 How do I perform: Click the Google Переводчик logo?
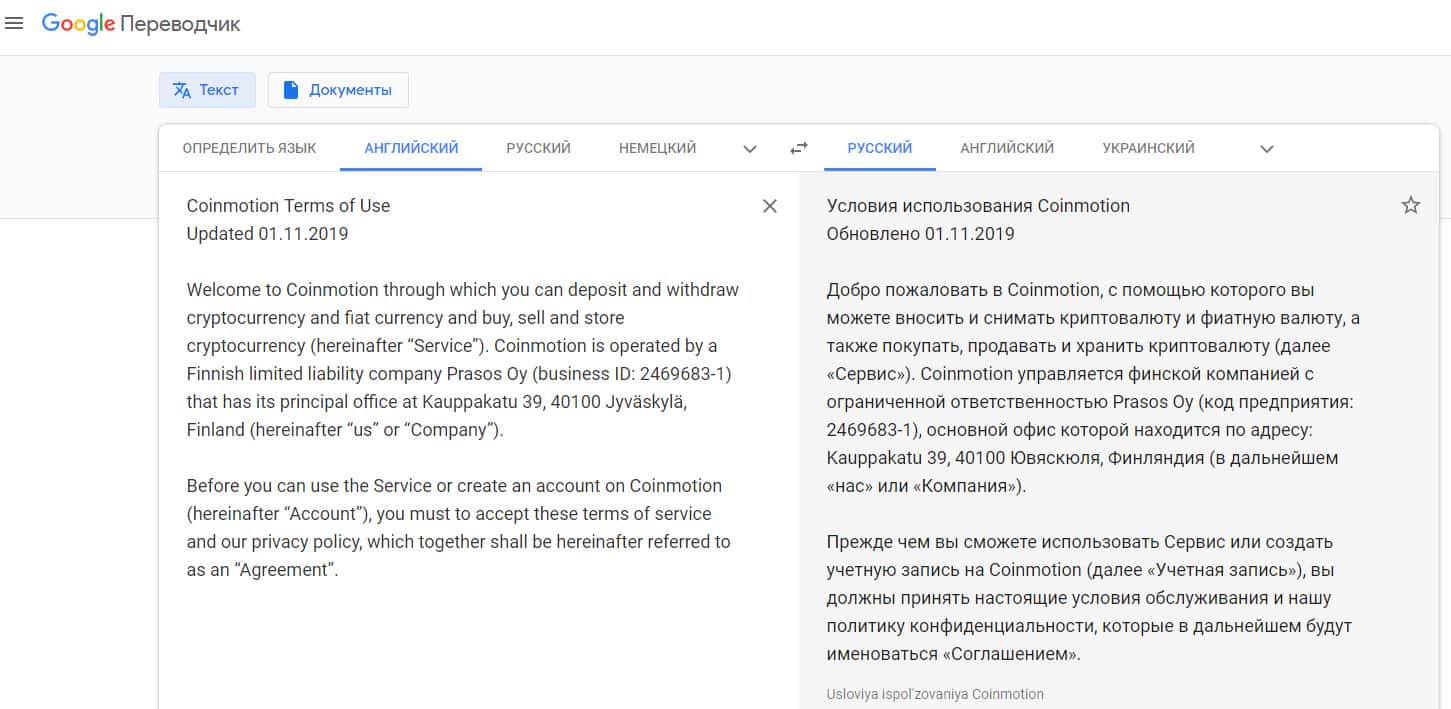141,24
